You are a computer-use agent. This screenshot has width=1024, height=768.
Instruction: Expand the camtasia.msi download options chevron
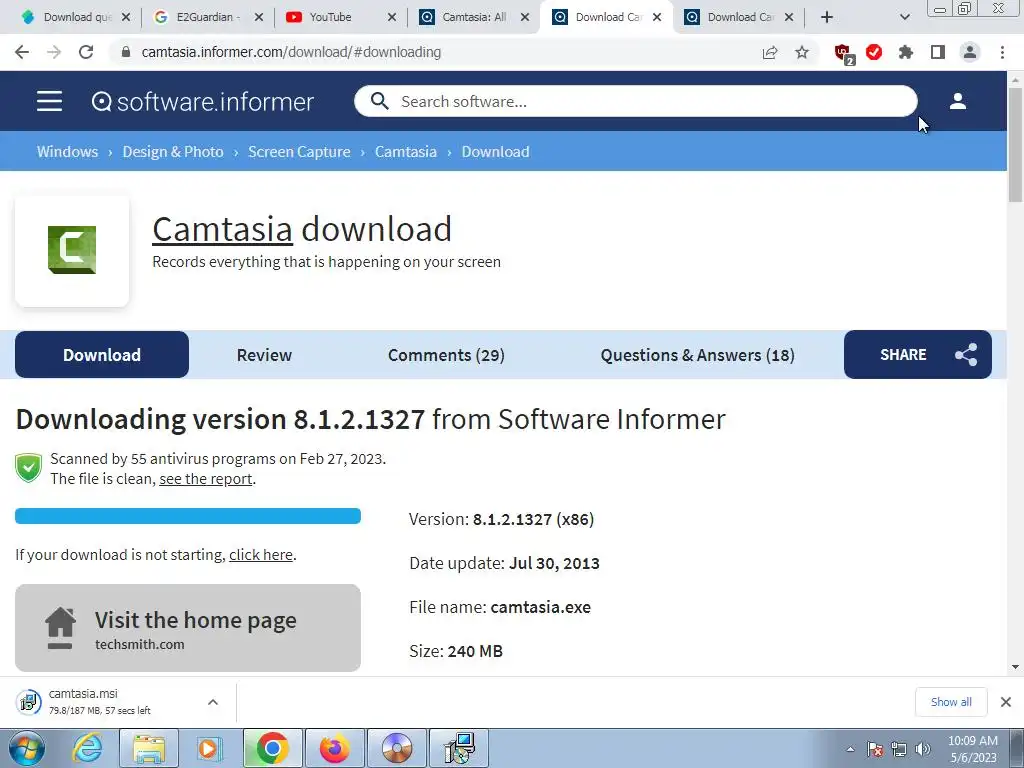click(213, 702)
